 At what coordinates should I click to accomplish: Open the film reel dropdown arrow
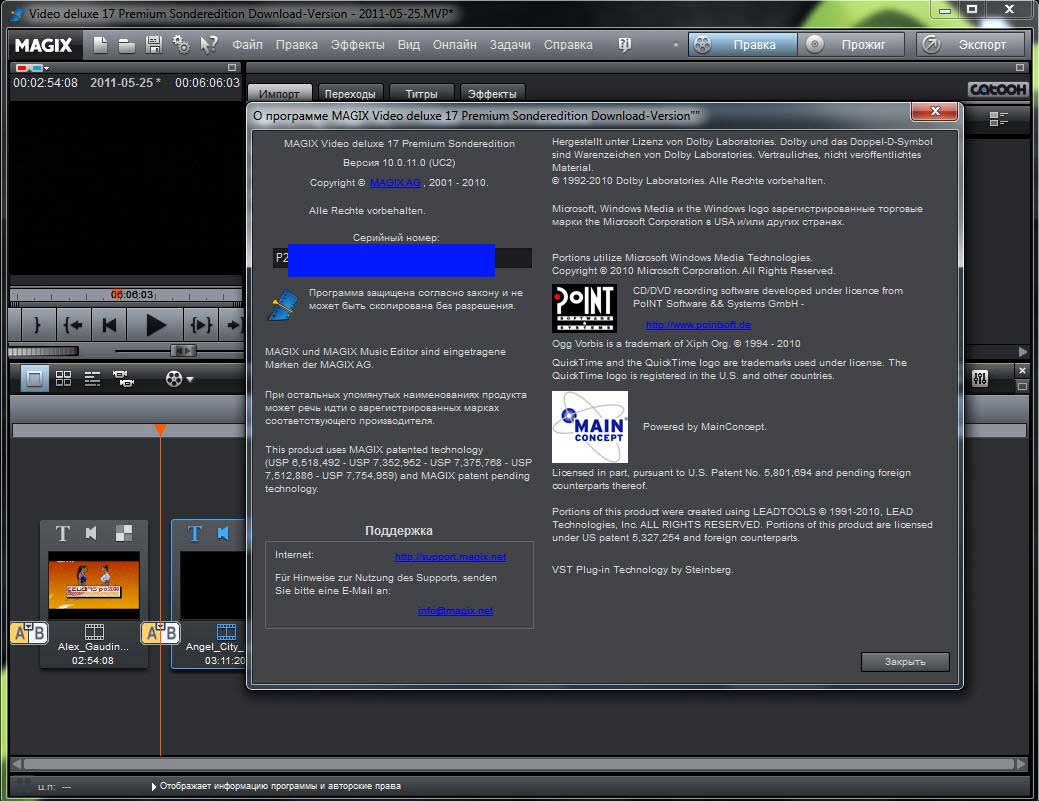click(x=190, y=380)
